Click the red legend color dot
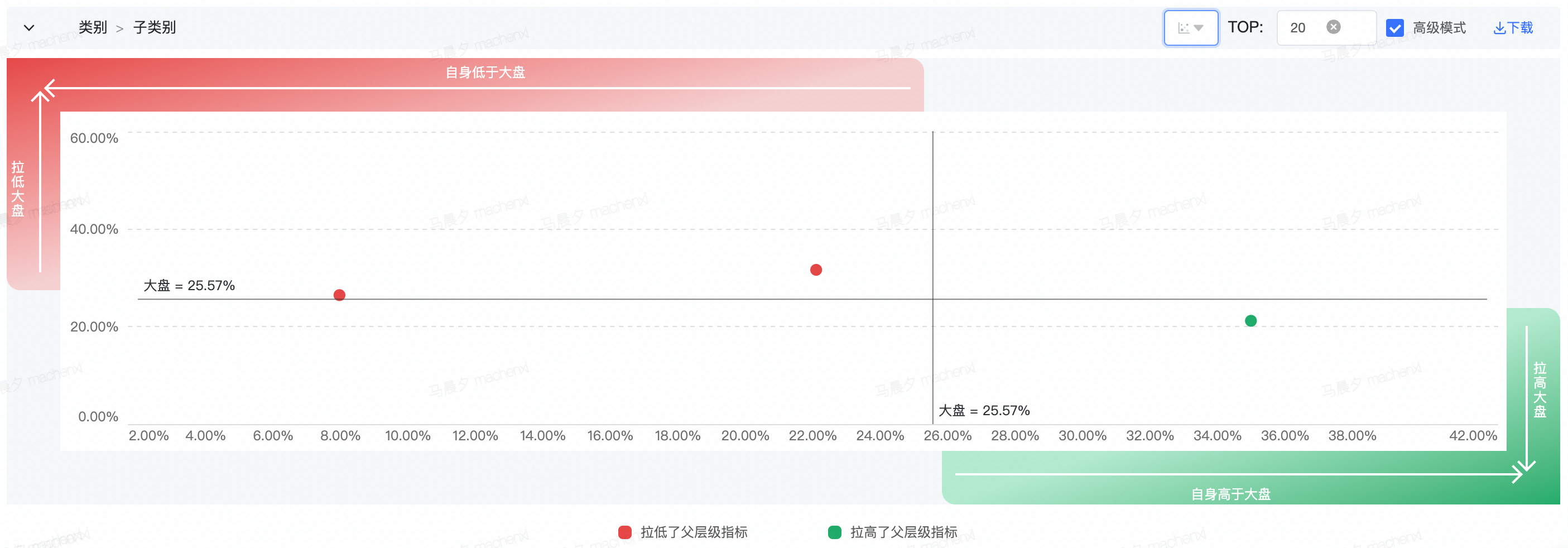Viewport: 1568px width, 548px height. [624, 533]
